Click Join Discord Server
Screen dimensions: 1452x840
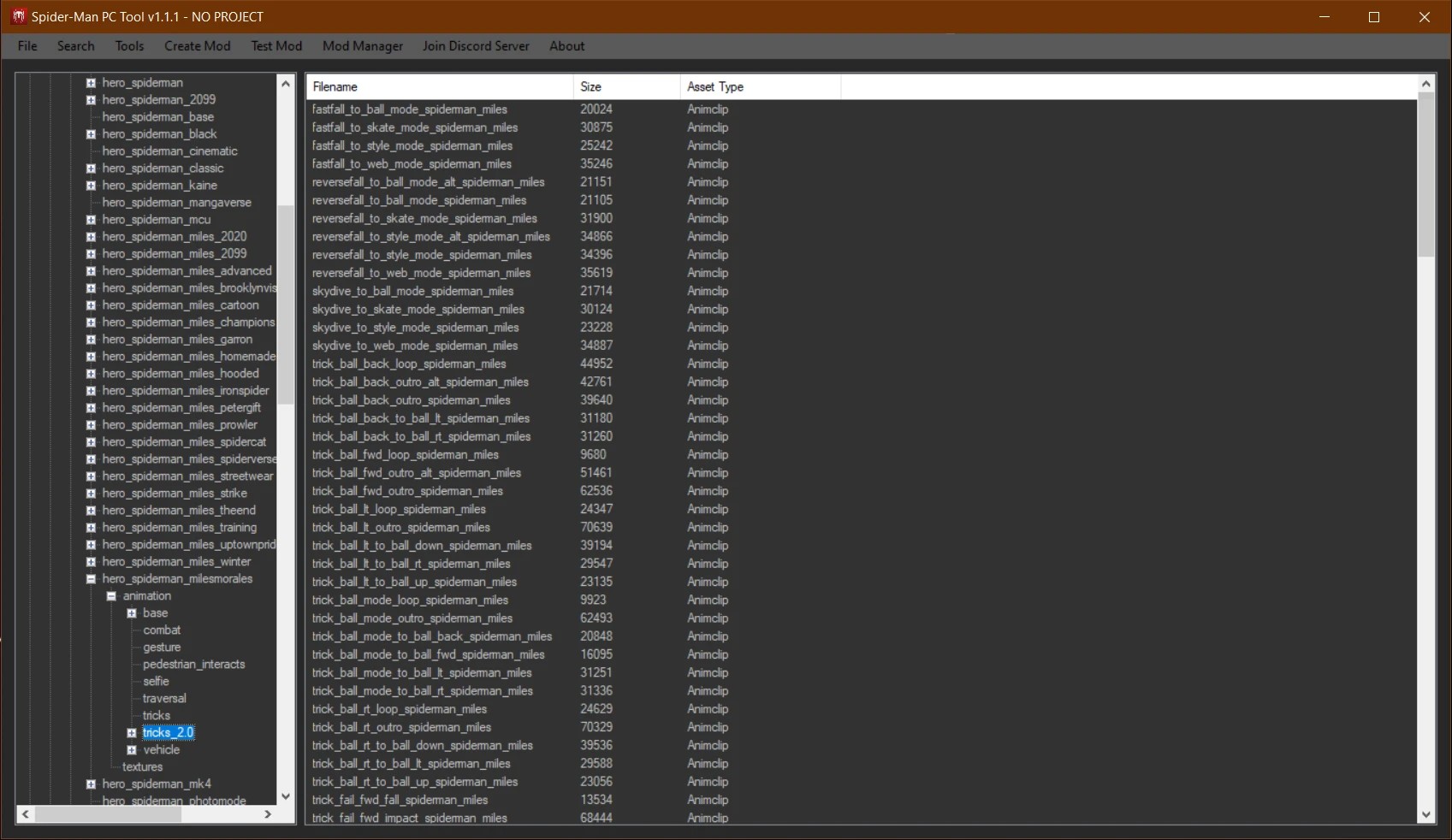pos(476,46)
